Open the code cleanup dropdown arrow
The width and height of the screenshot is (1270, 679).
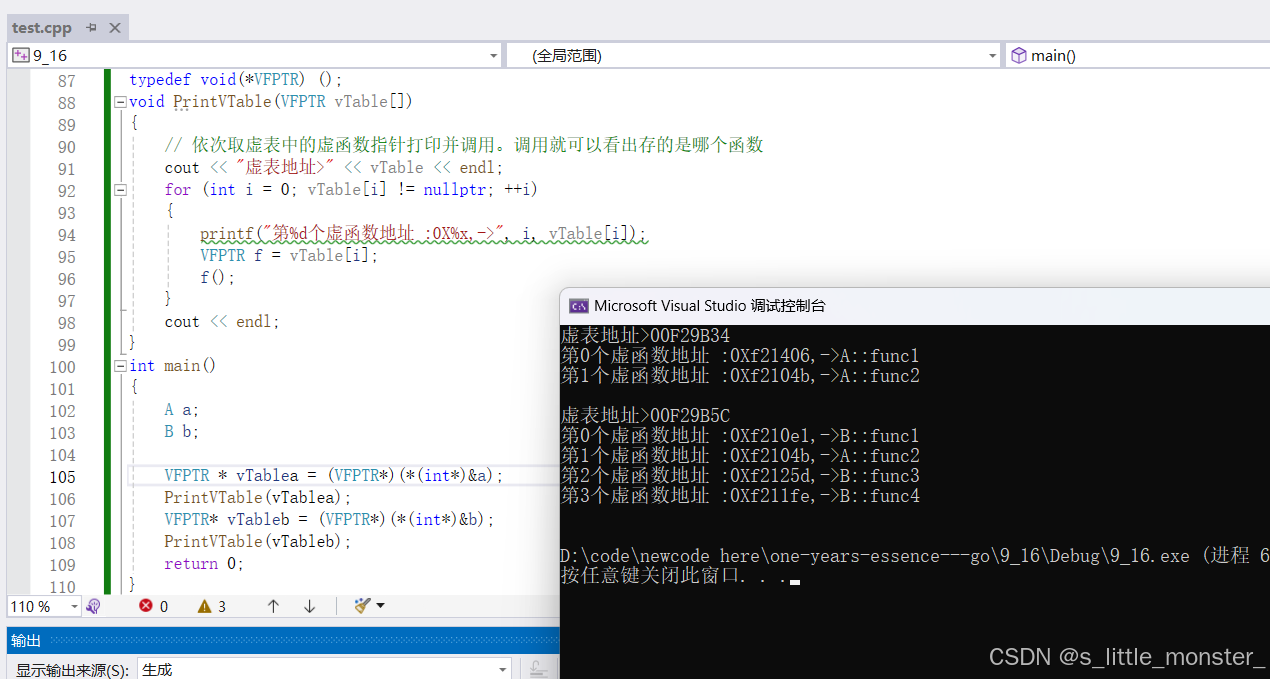tap(380, 606)
